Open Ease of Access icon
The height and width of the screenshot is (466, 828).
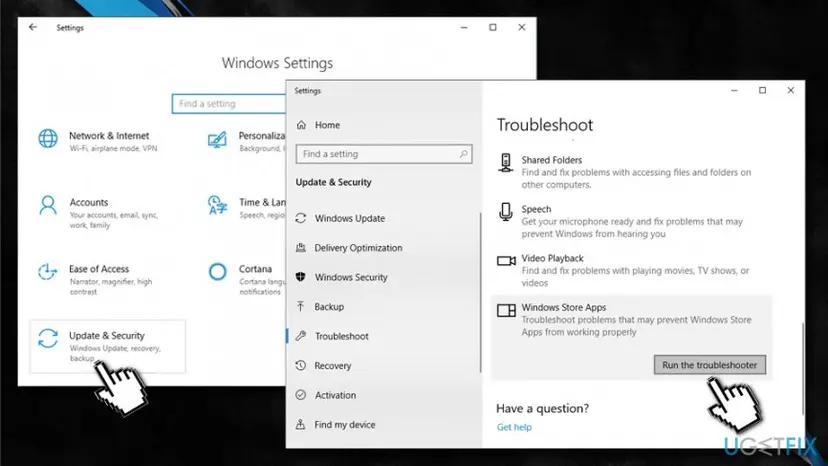coord(48,272)
